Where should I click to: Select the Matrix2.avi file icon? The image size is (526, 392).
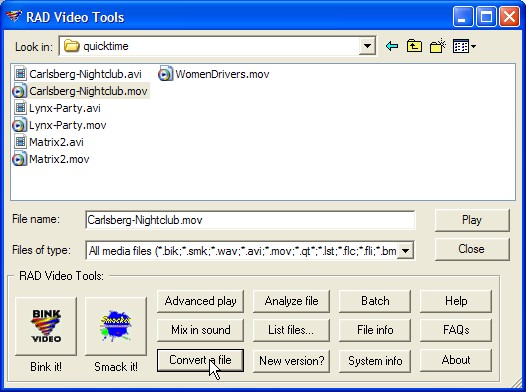click(20, 142)
